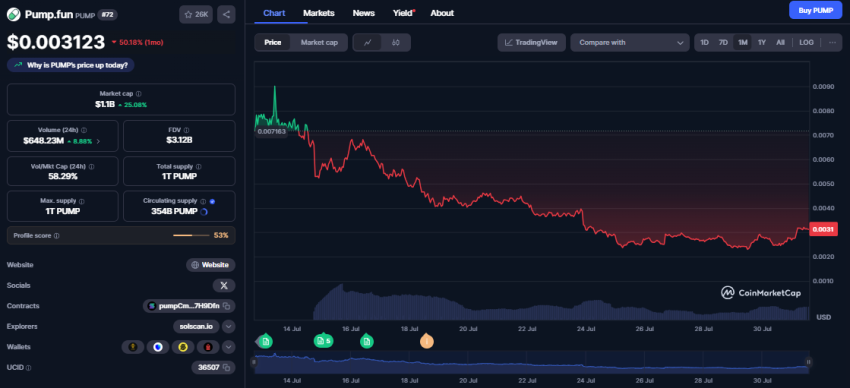Viewport: 850px width, 388px height.
Task: Click the 0.007163 opening price label
Action: coord(271,132)
